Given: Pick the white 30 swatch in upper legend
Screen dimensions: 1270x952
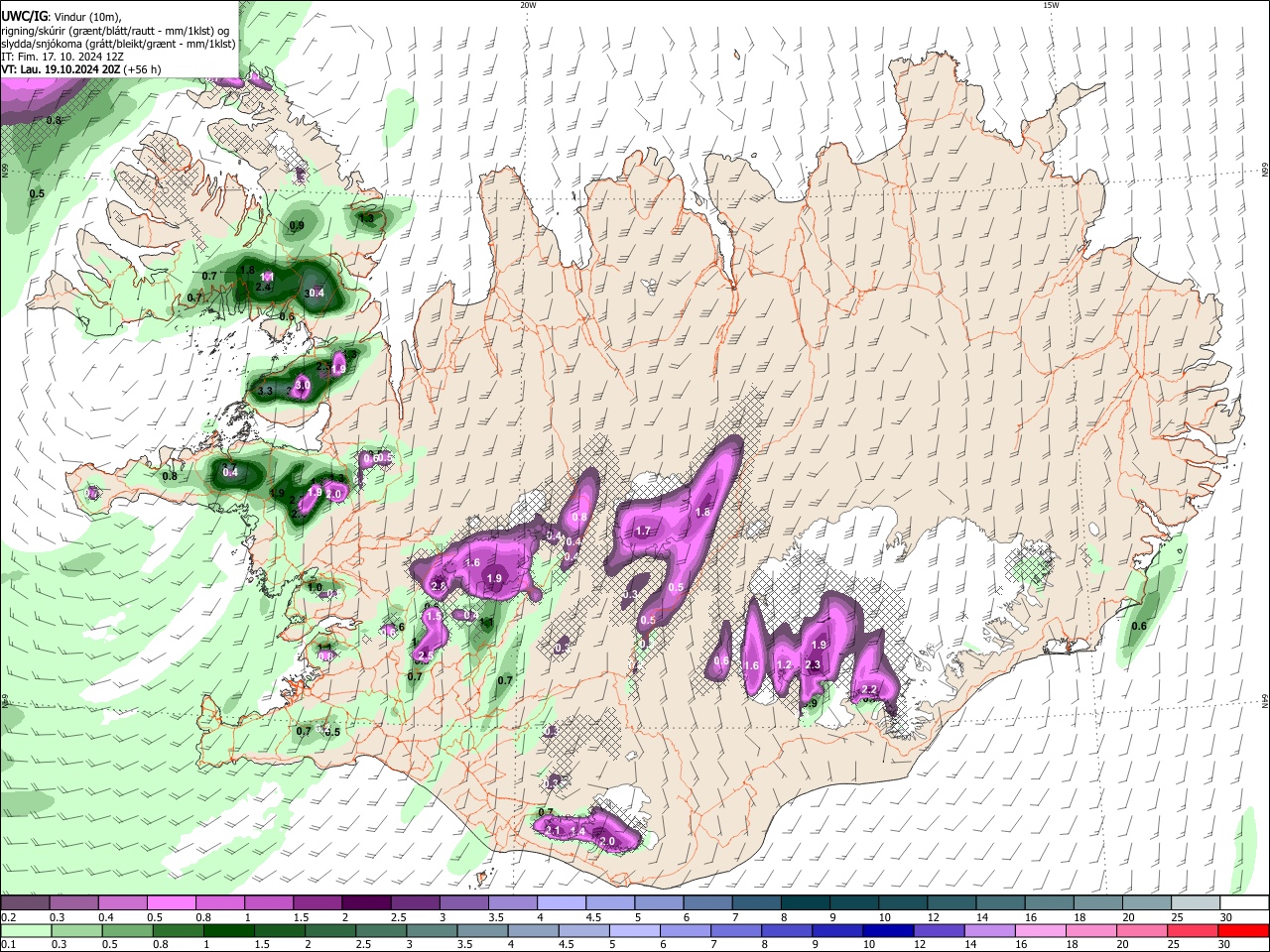Looking at the screenshot, I should click(x=1244, y=902).
